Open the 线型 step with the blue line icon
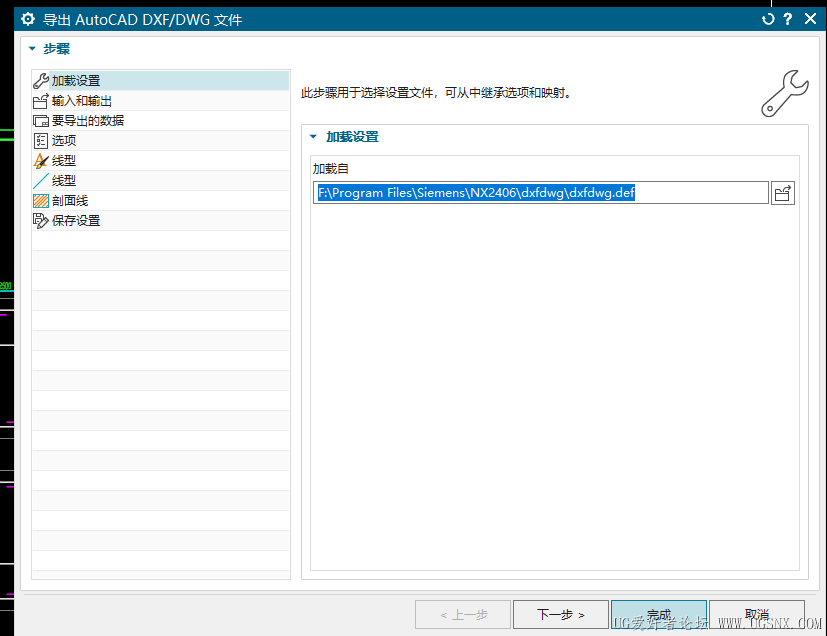827x636 pixels. pos(160,181)
